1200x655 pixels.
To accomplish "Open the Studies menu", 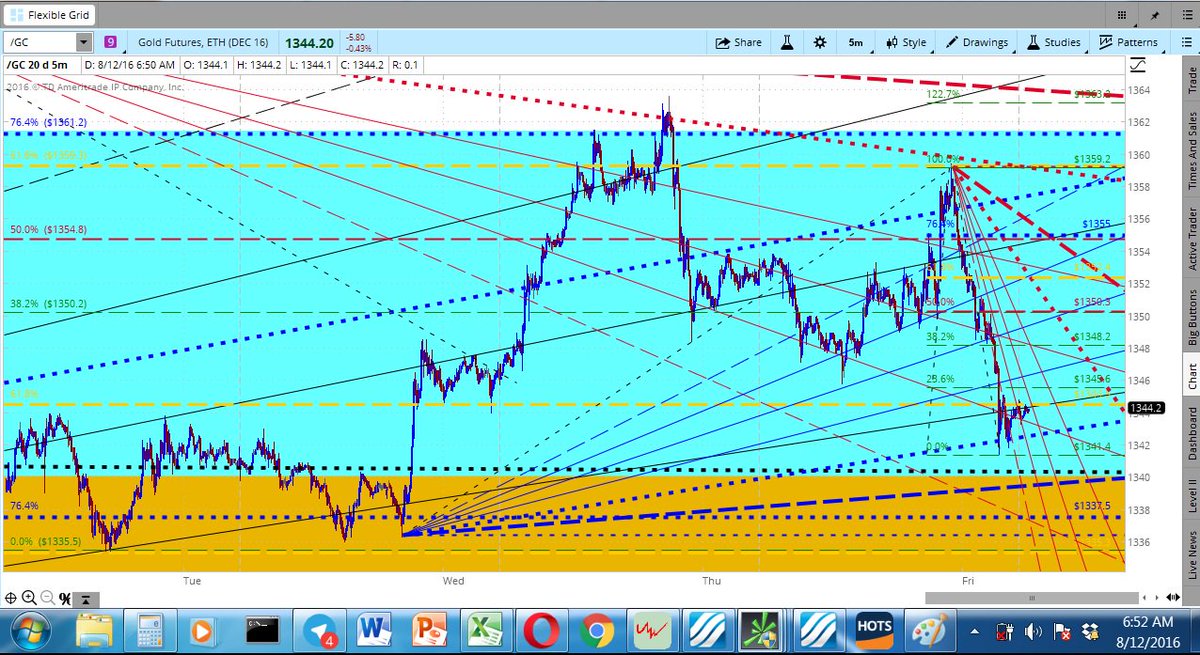I will tap(1053, 42).
